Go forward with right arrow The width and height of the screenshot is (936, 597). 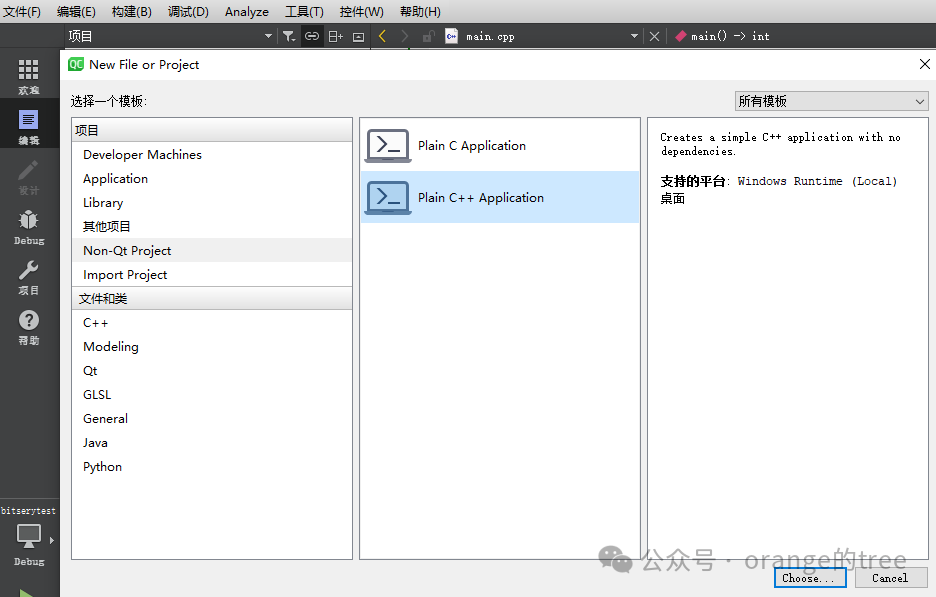click(405, 36)
